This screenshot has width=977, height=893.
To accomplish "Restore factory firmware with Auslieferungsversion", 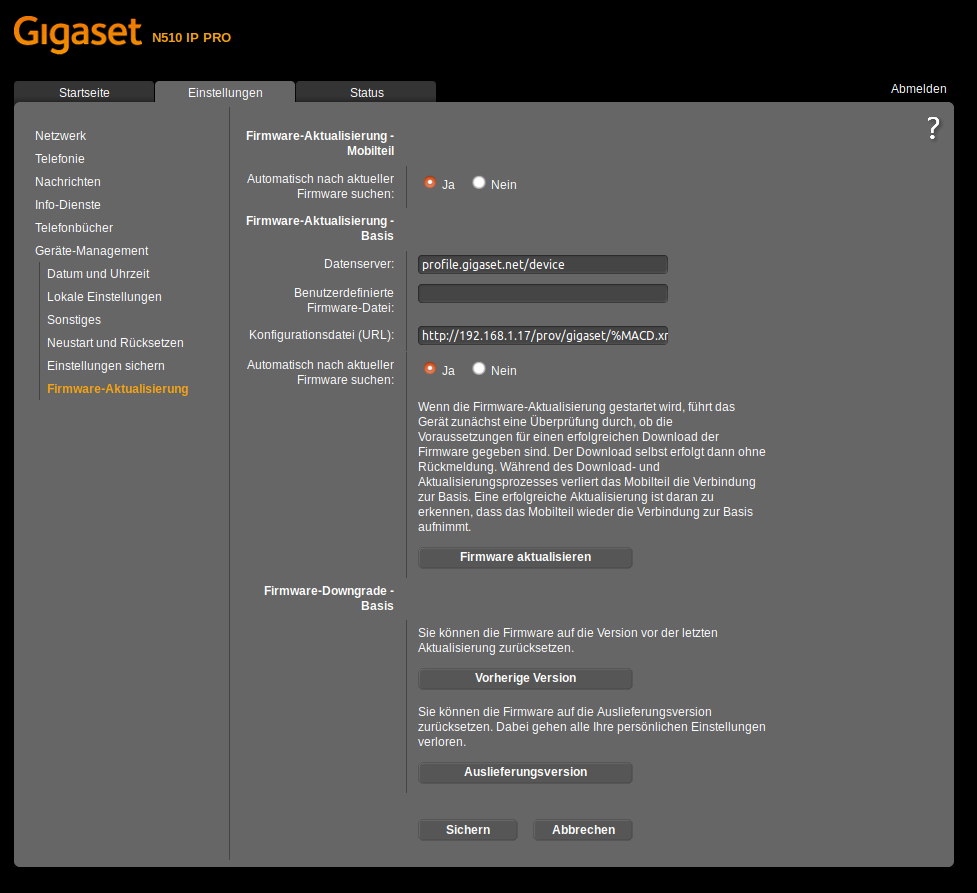I will pyautogui.click(x=524, y=772).
